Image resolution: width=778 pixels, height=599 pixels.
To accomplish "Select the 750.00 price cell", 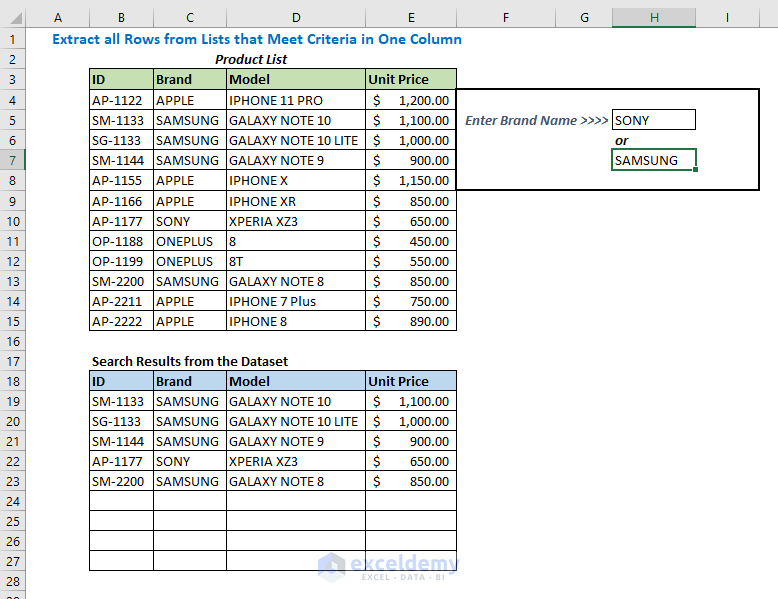I will click(411, 301).
